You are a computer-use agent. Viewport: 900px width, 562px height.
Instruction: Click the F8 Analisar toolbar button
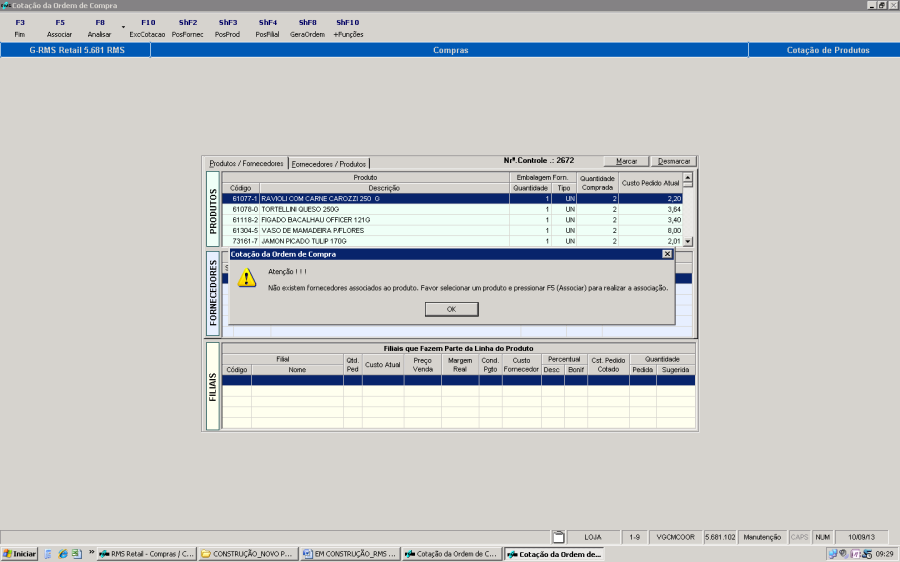click(100, 28)
